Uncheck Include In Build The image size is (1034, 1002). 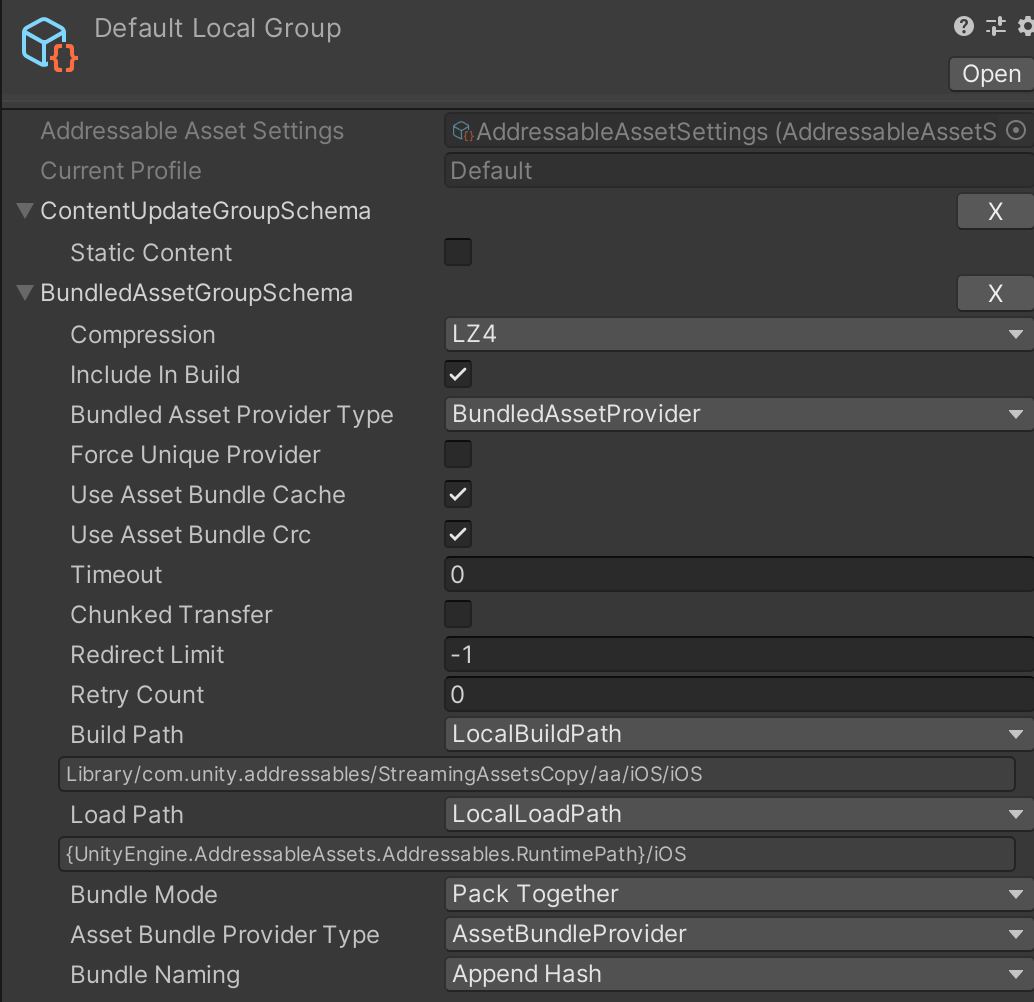[458, 375]
